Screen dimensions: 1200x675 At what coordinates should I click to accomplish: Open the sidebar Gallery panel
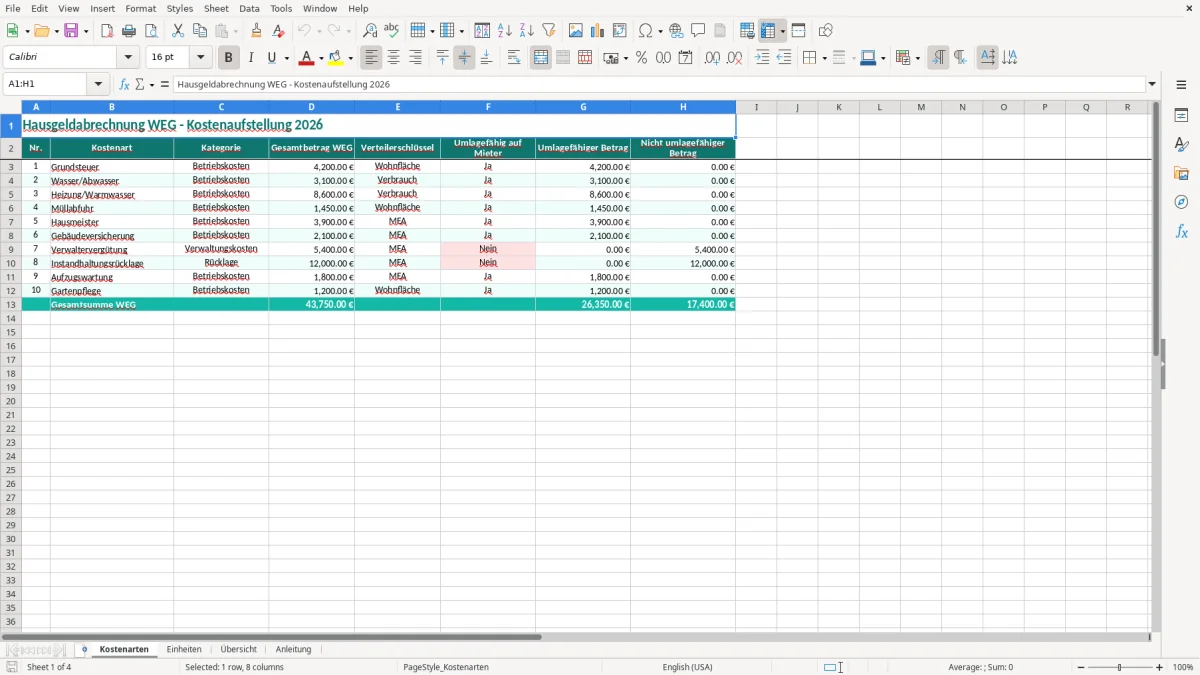pos(1181,173)
